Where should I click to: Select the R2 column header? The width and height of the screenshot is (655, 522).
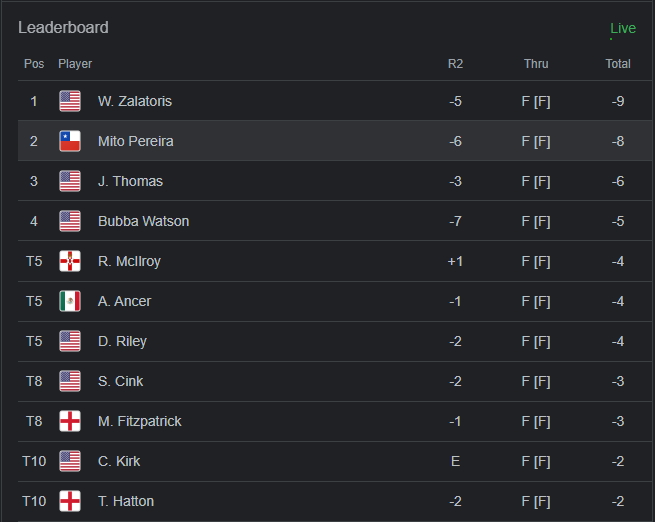(455, 64)
